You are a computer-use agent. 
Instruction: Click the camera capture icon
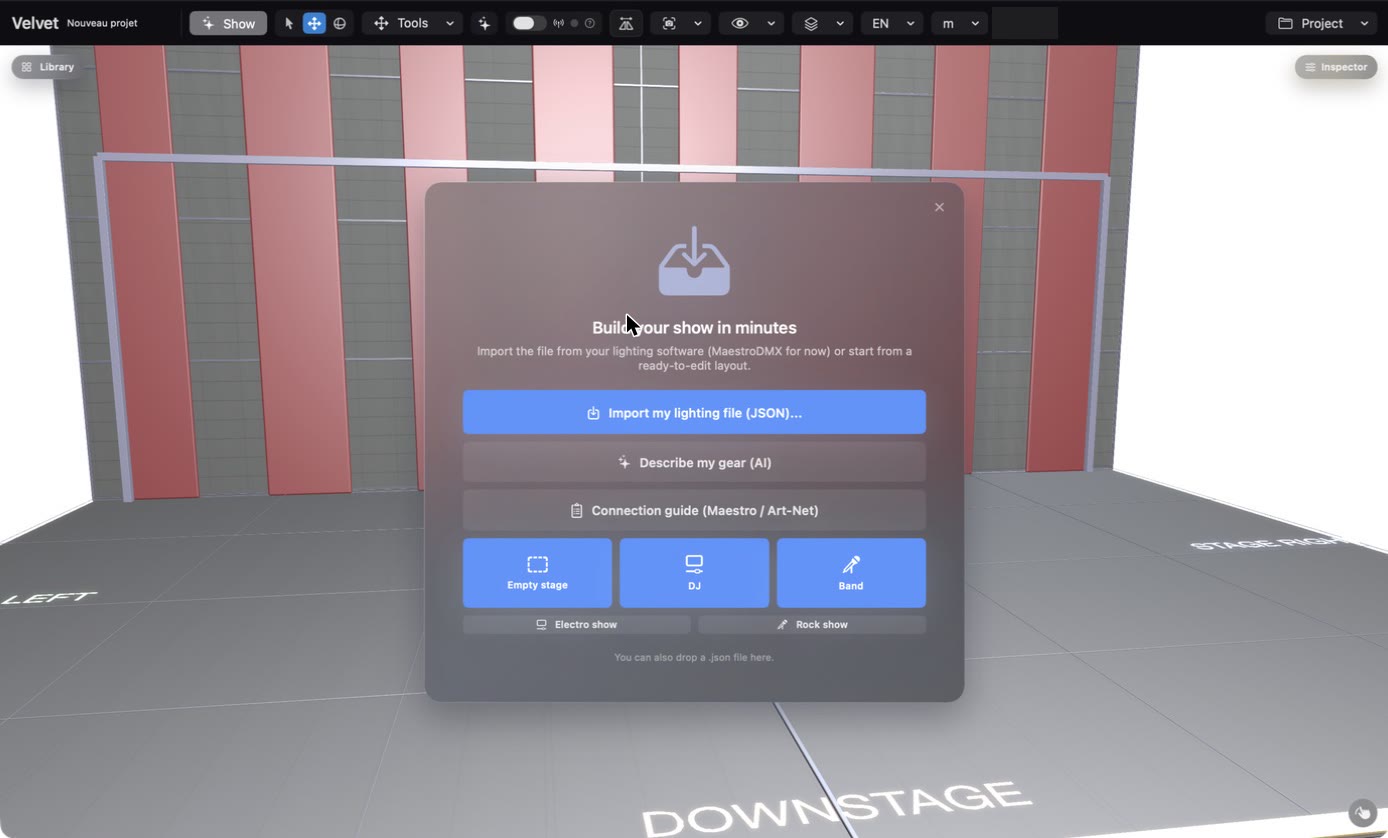[x=669, y=23]
